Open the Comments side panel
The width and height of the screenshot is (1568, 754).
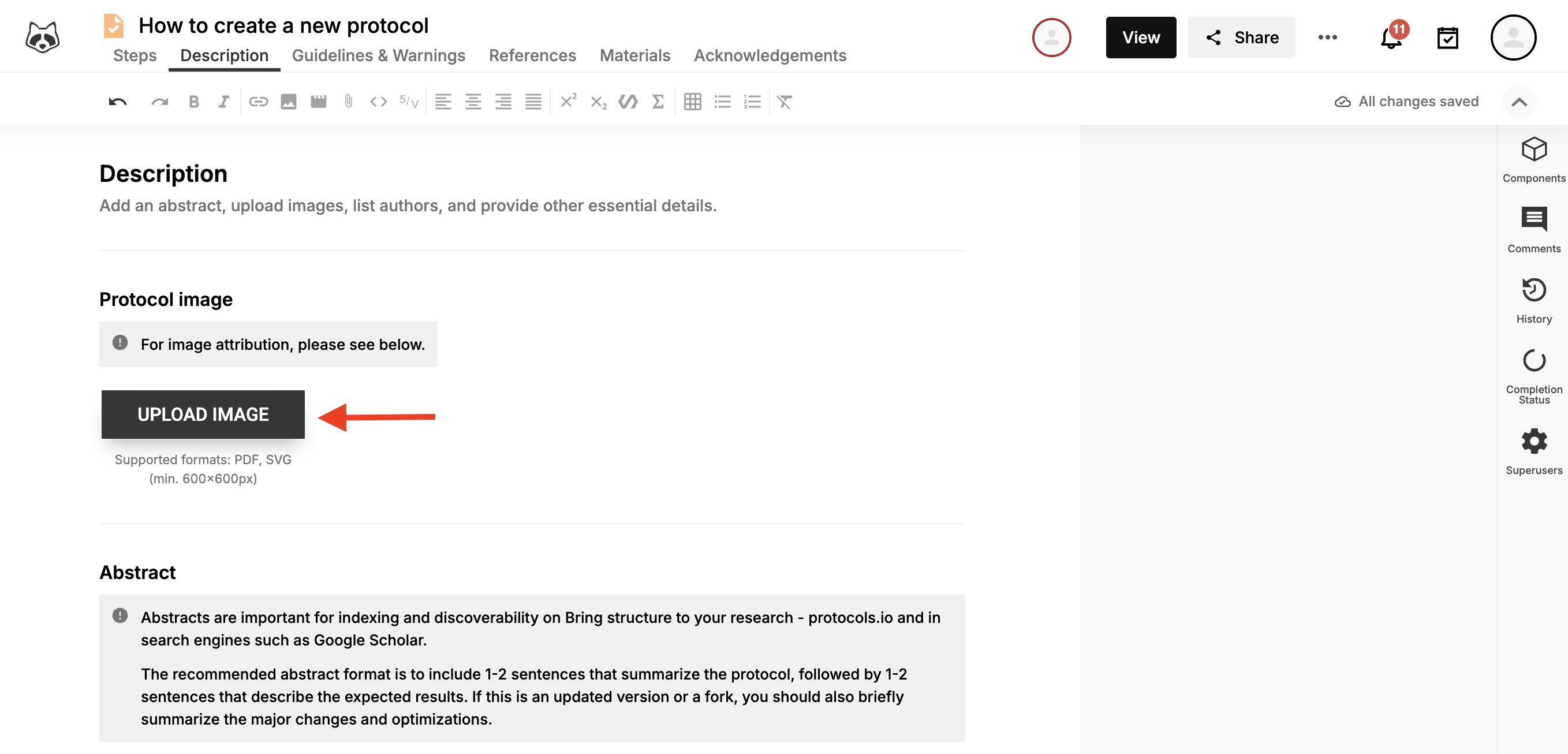pyautogui.click(x=1533, y=229)
